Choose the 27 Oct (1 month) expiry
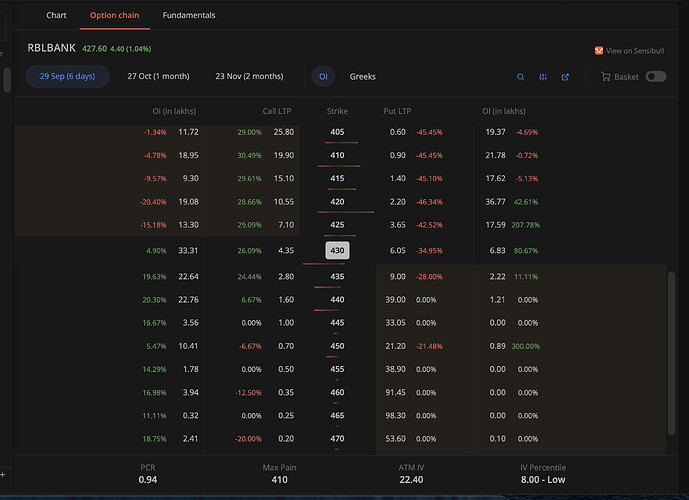 tap(158, 76)
